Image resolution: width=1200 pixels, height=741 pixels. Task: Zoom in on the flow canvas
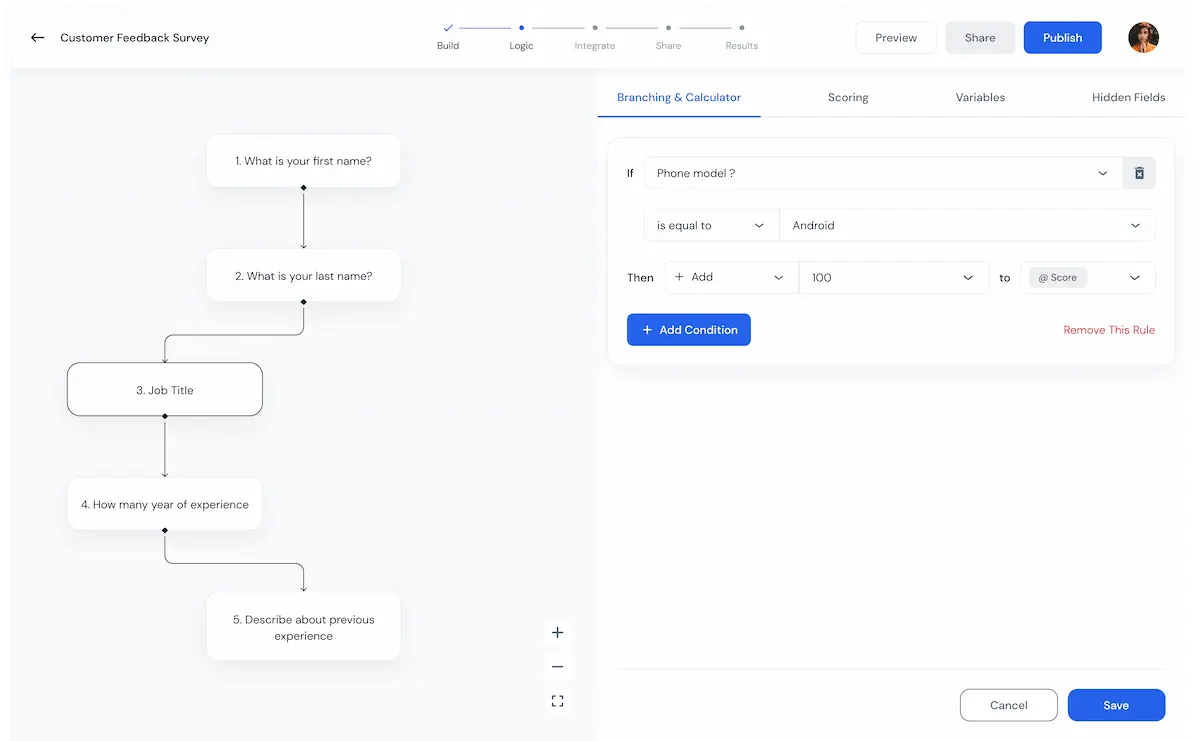coord(558,632)
